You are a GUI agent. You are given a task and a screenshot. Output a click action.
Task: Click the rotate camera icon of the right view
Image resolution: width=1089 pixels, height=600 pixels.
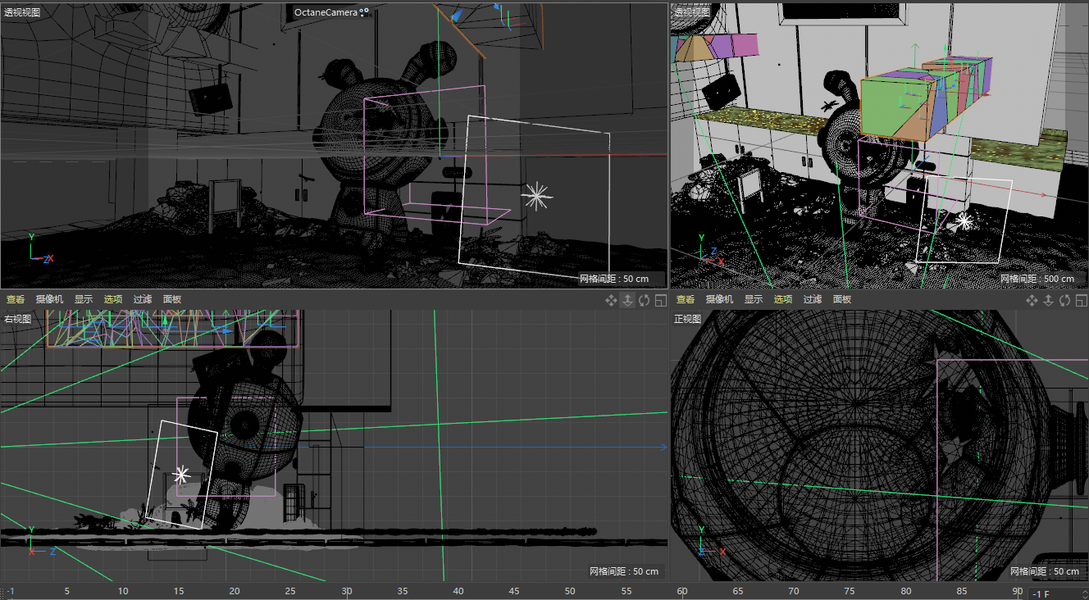644,300
